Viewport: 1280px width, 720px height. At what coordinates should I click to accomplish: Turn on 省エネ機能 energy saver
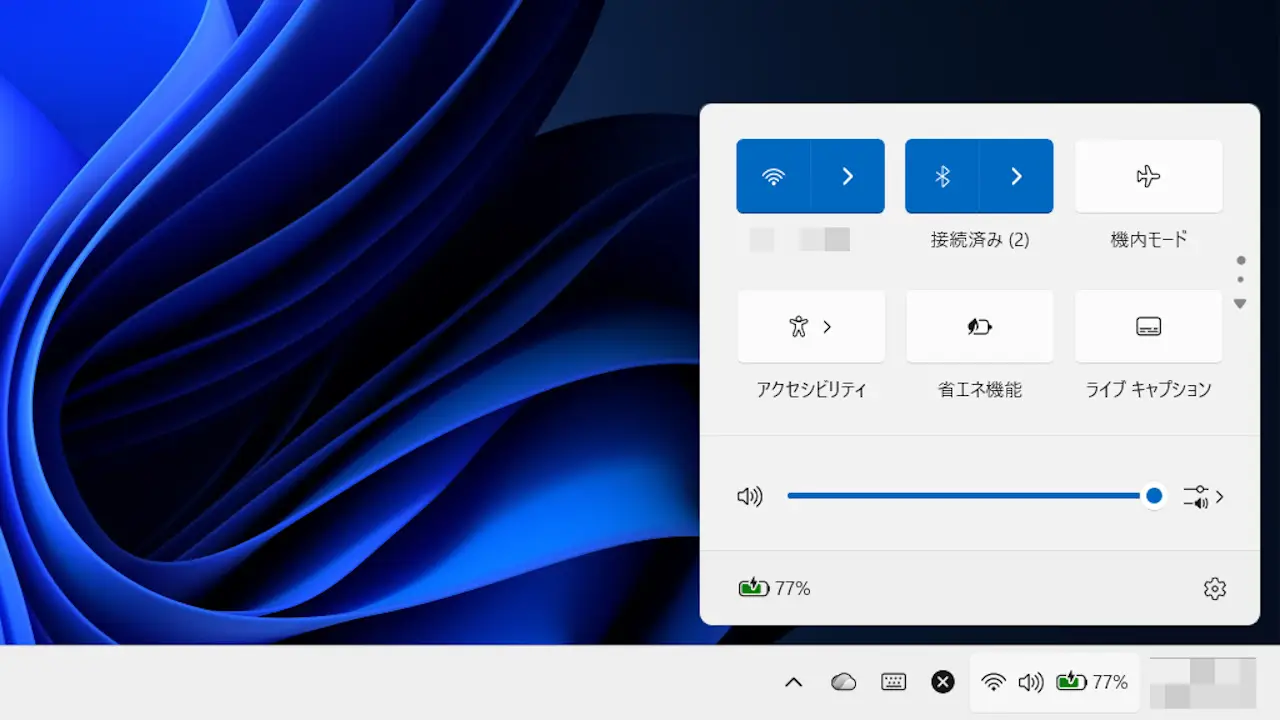click(979, 327)
